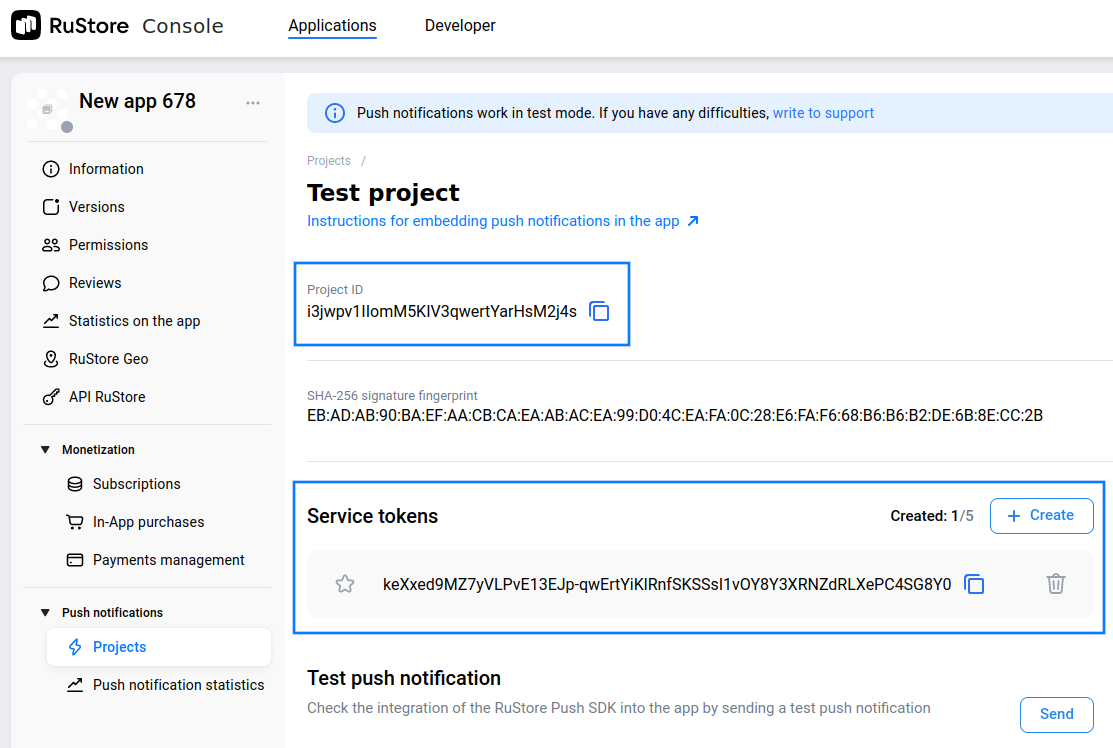Click the info icon in the banner
Screen dimensions: 1113x748
(x=335, y=113)
